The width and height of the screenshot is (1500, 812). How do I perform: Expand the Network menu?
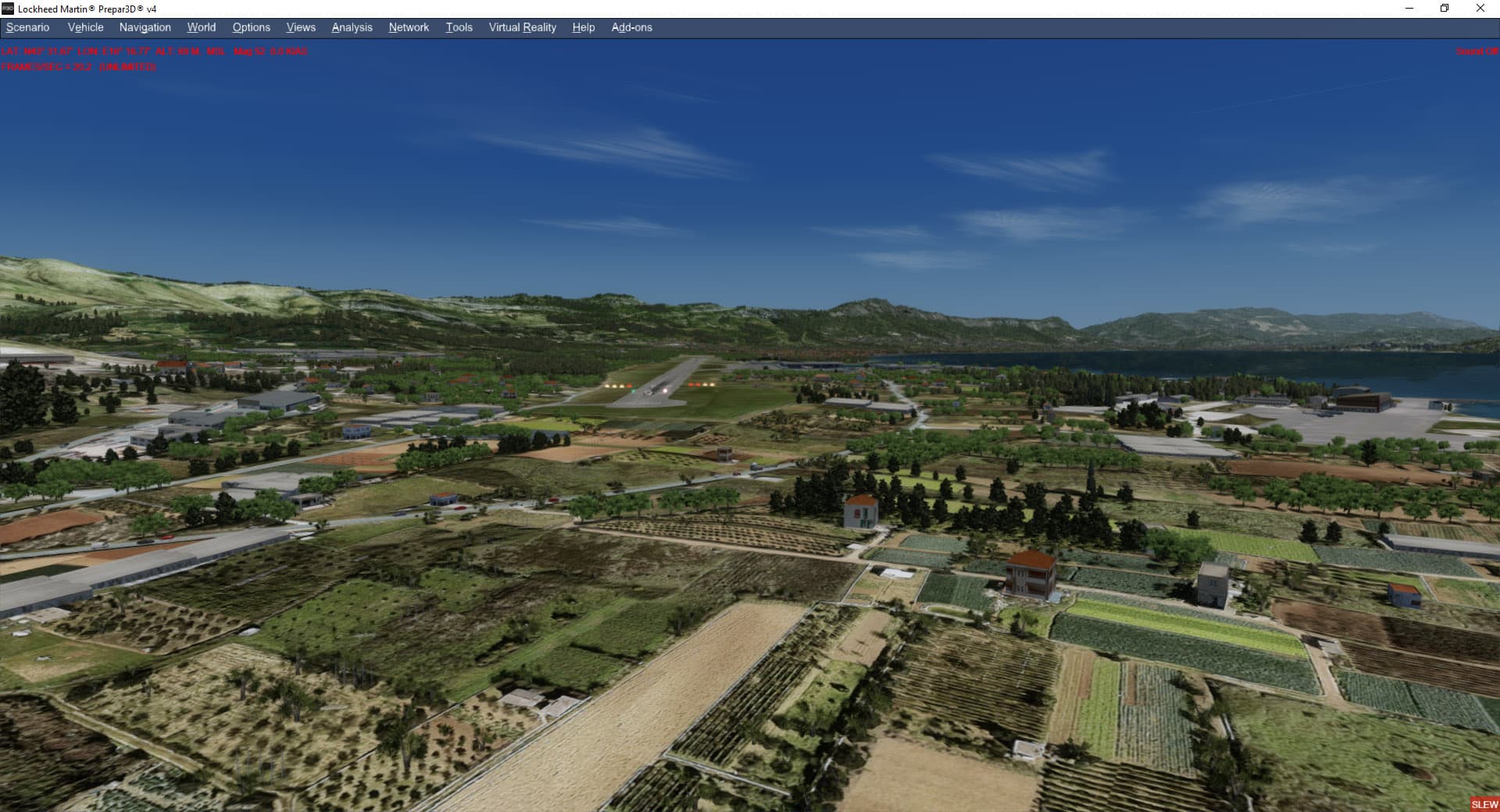pos(409,27)
